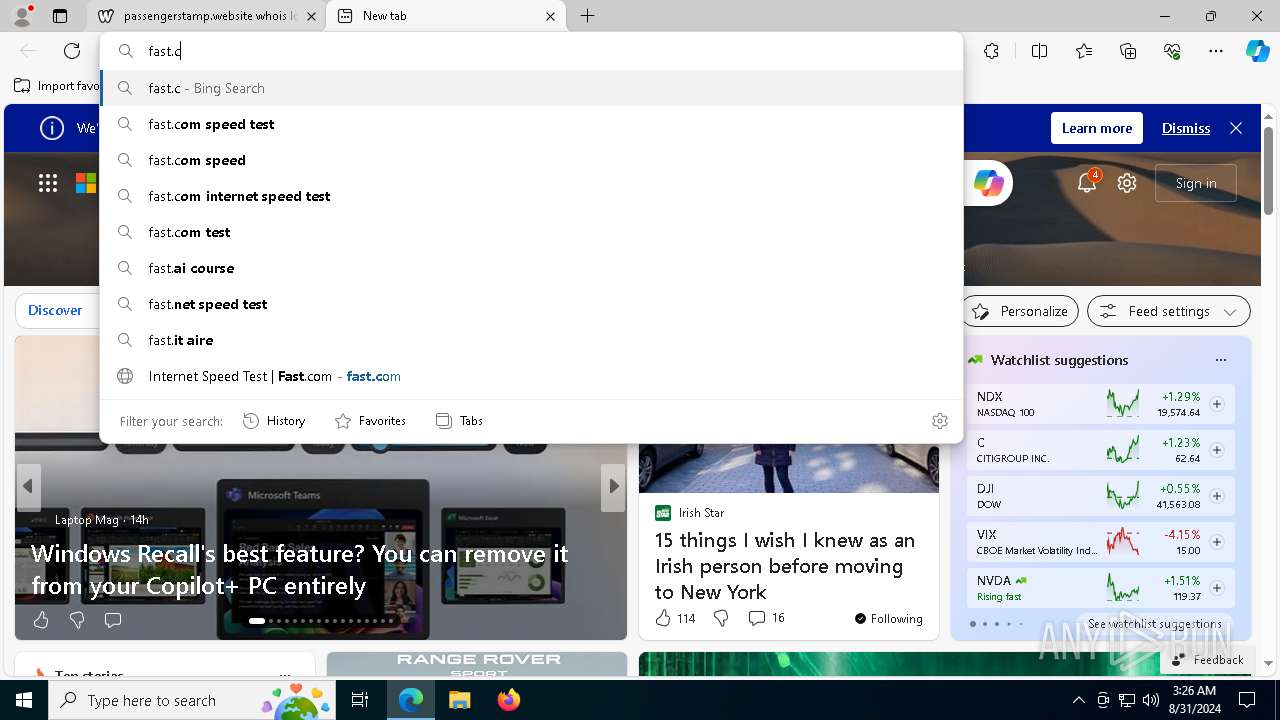The width and height of the screenshot is (1280, 720).
Task: Open search suggestion settings gear
Action: [939, 421]
